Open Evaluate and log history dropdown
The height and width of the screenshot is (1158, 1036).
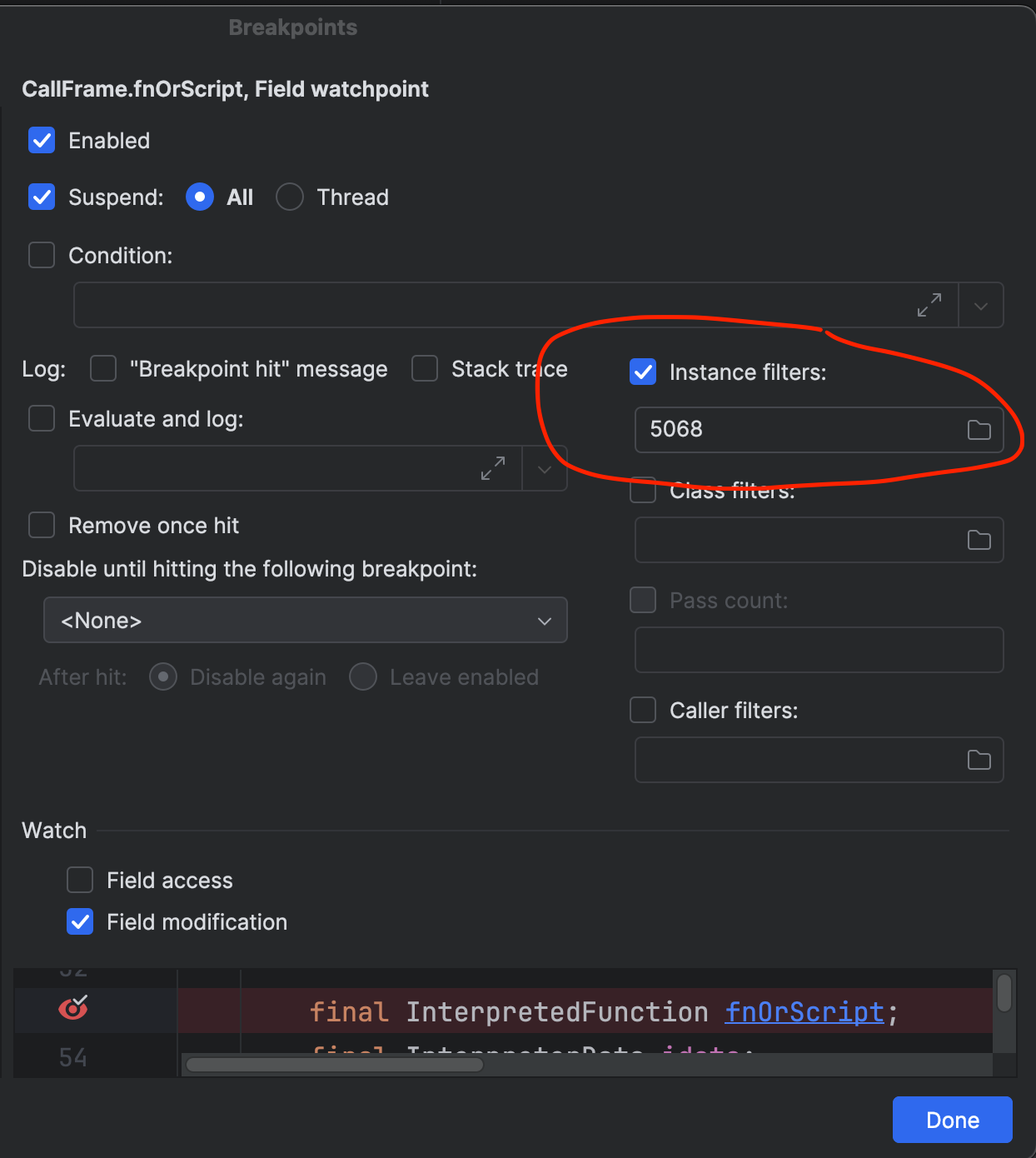tap(545, 468)
